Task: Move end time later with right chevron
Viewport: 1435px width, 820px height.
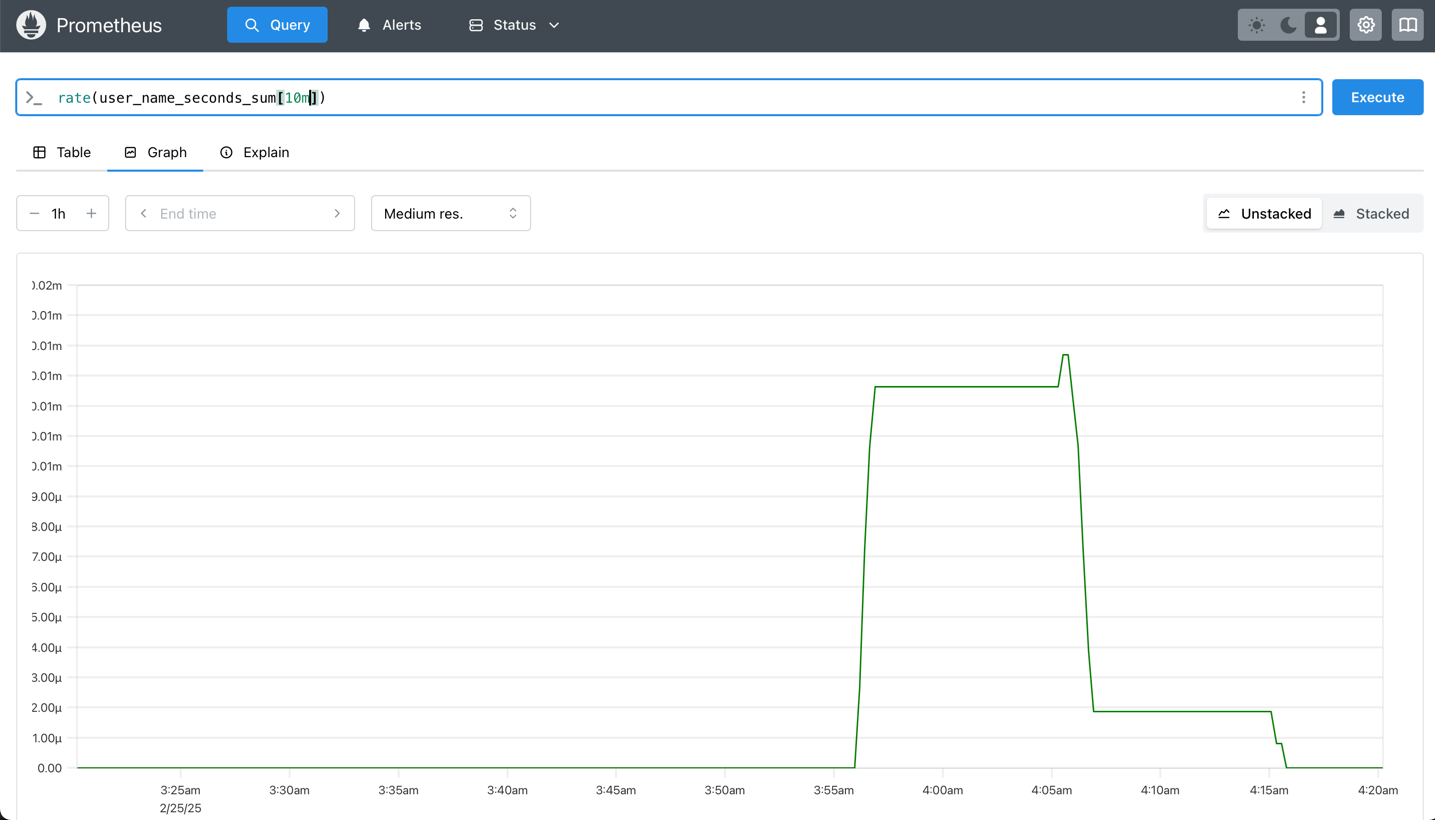Action: 337,213
